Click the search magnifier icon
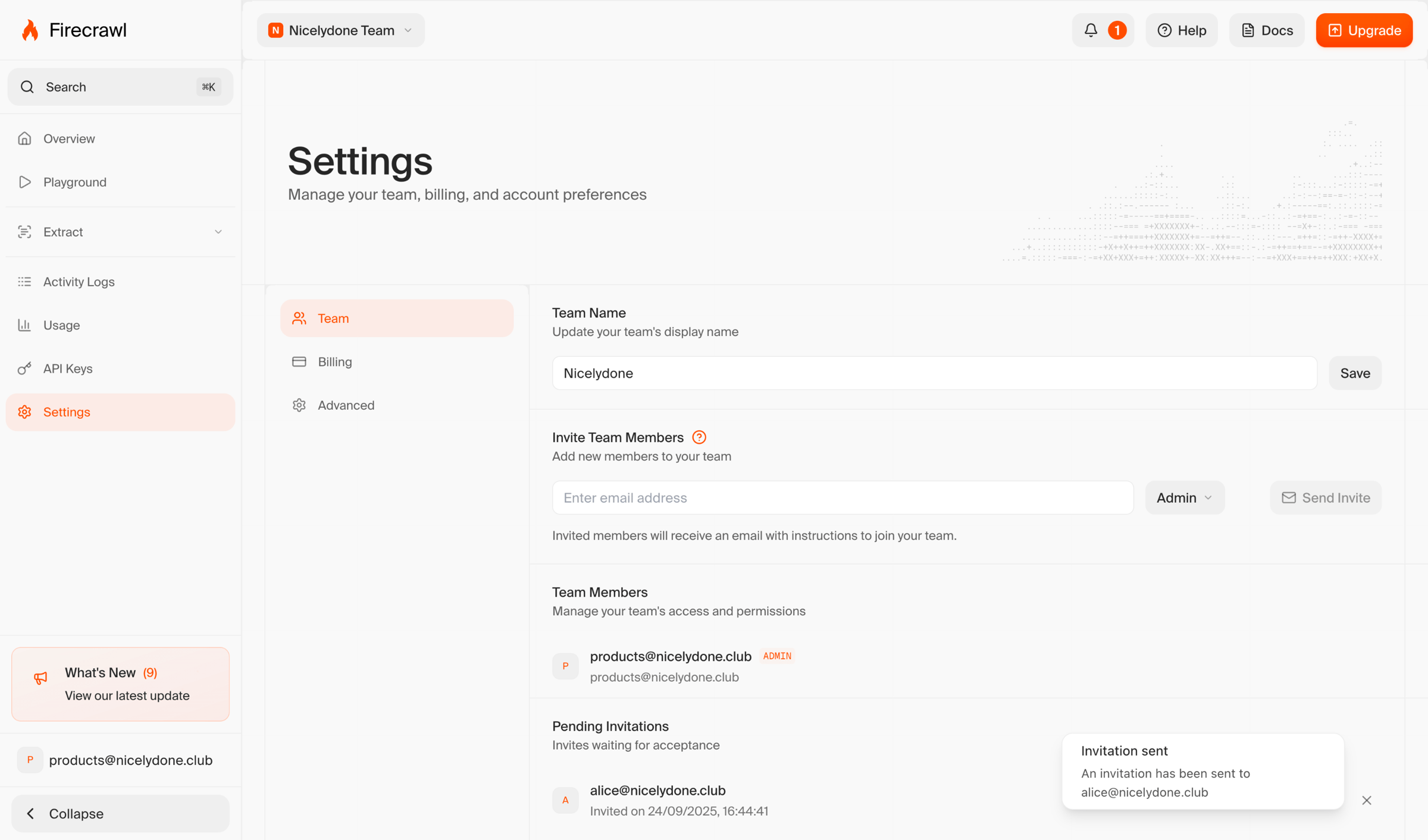The image size is (1428, 840). click(x=27, y=87)
